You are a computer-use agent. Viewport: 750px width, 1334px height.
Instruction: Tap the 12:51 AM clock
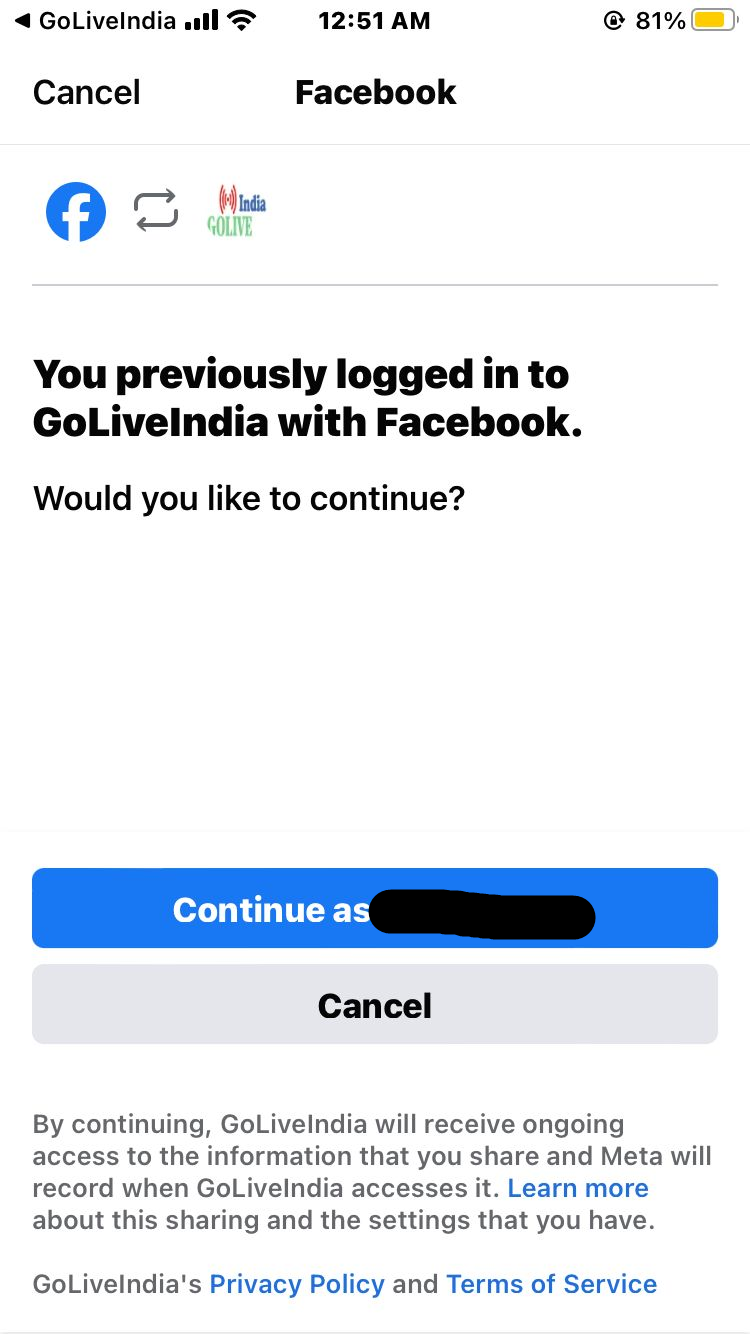pyautogui.click(x=374, y=20)
